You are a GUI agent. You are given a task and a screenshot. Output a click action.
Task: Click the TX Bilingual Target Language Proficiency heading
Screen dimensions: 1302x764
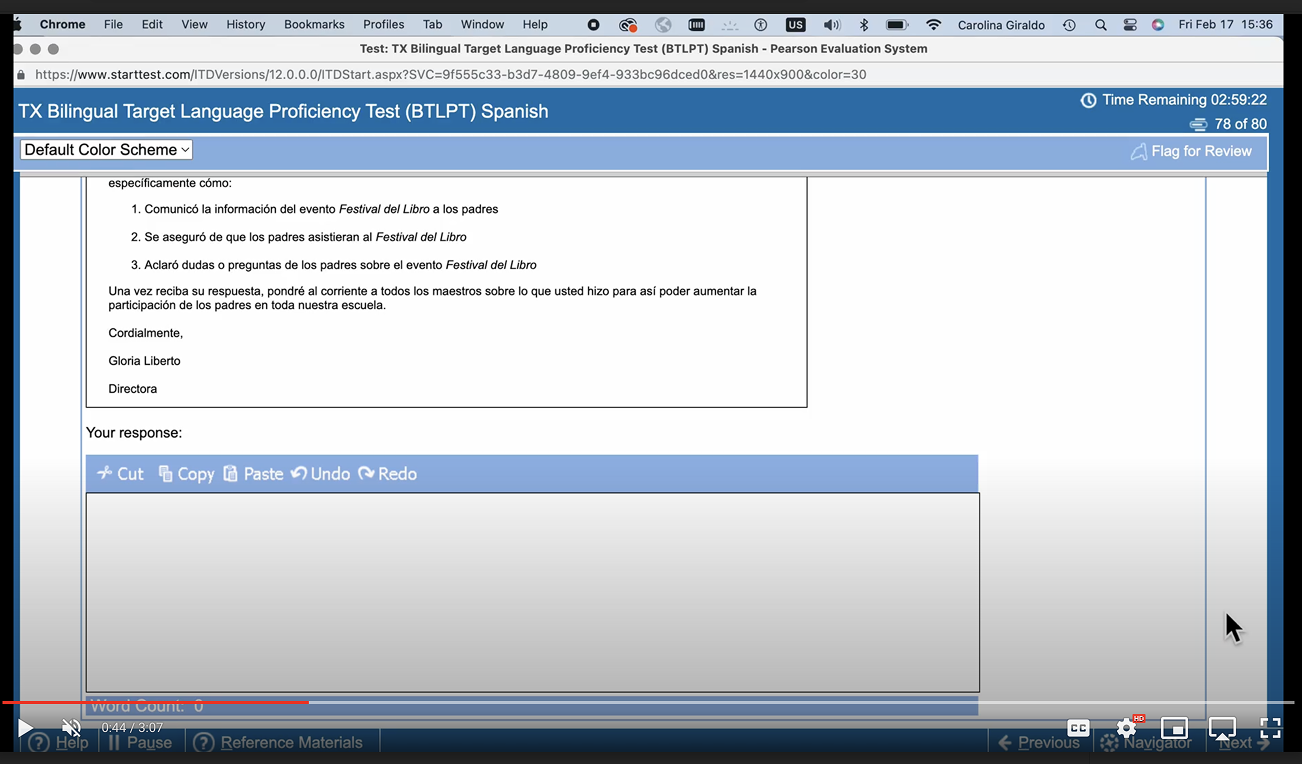pos(283,111)
